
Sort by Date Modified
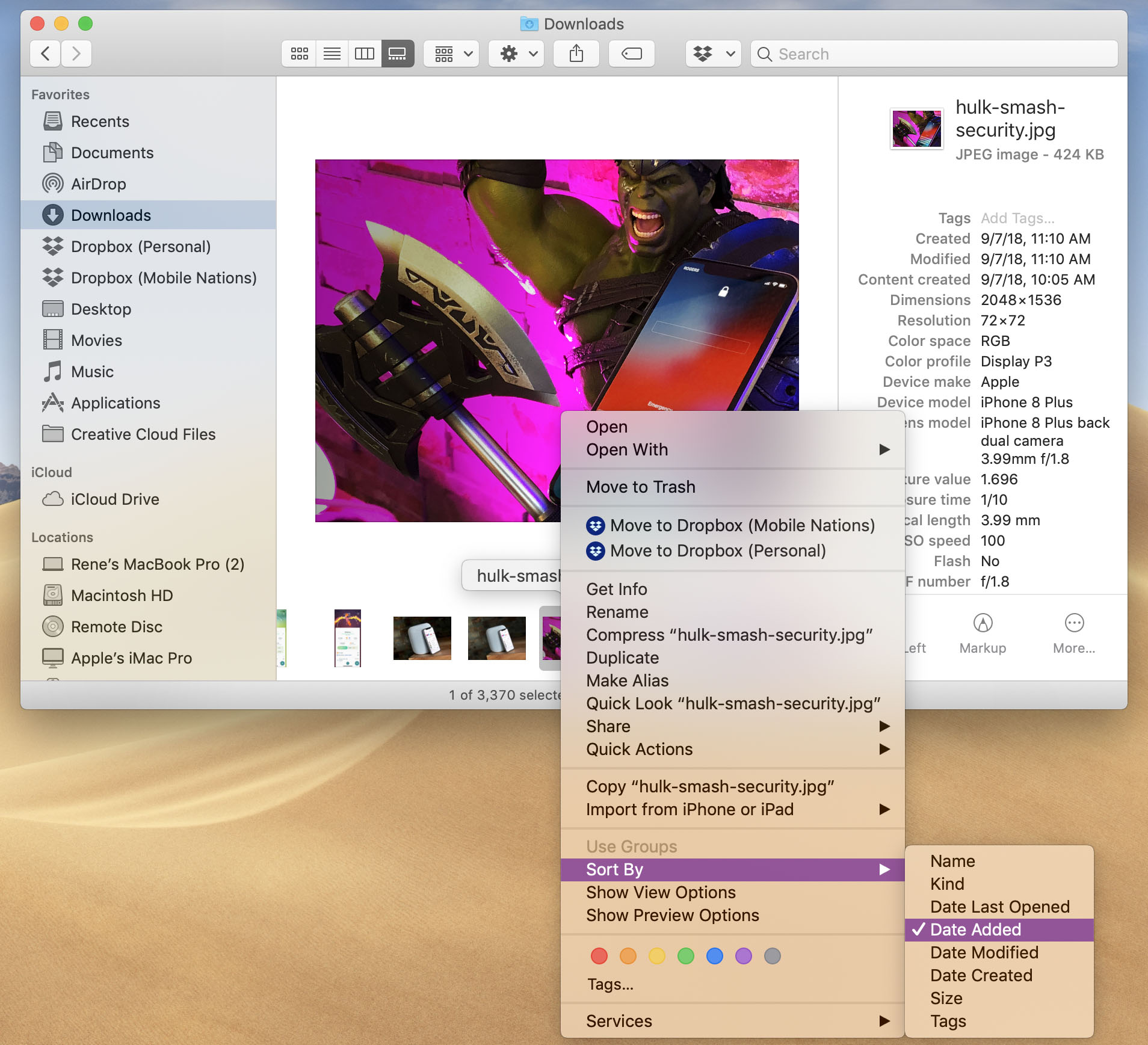coord(999,952)
